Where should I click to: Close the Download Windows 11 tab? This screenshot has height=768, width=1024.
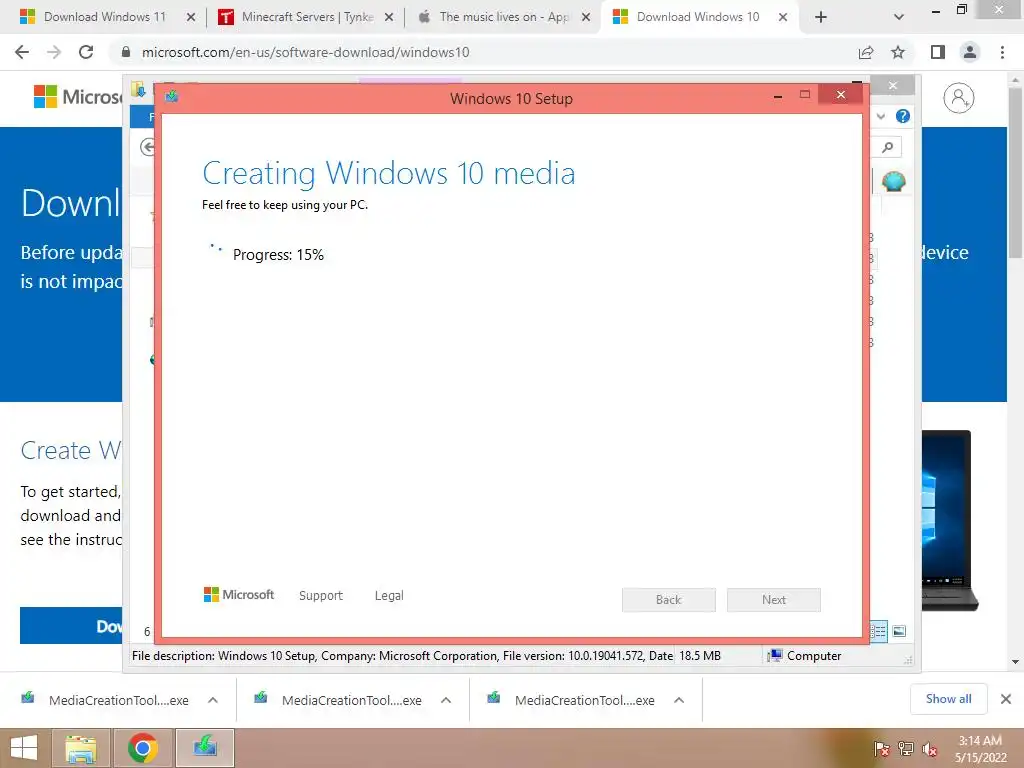191,17
